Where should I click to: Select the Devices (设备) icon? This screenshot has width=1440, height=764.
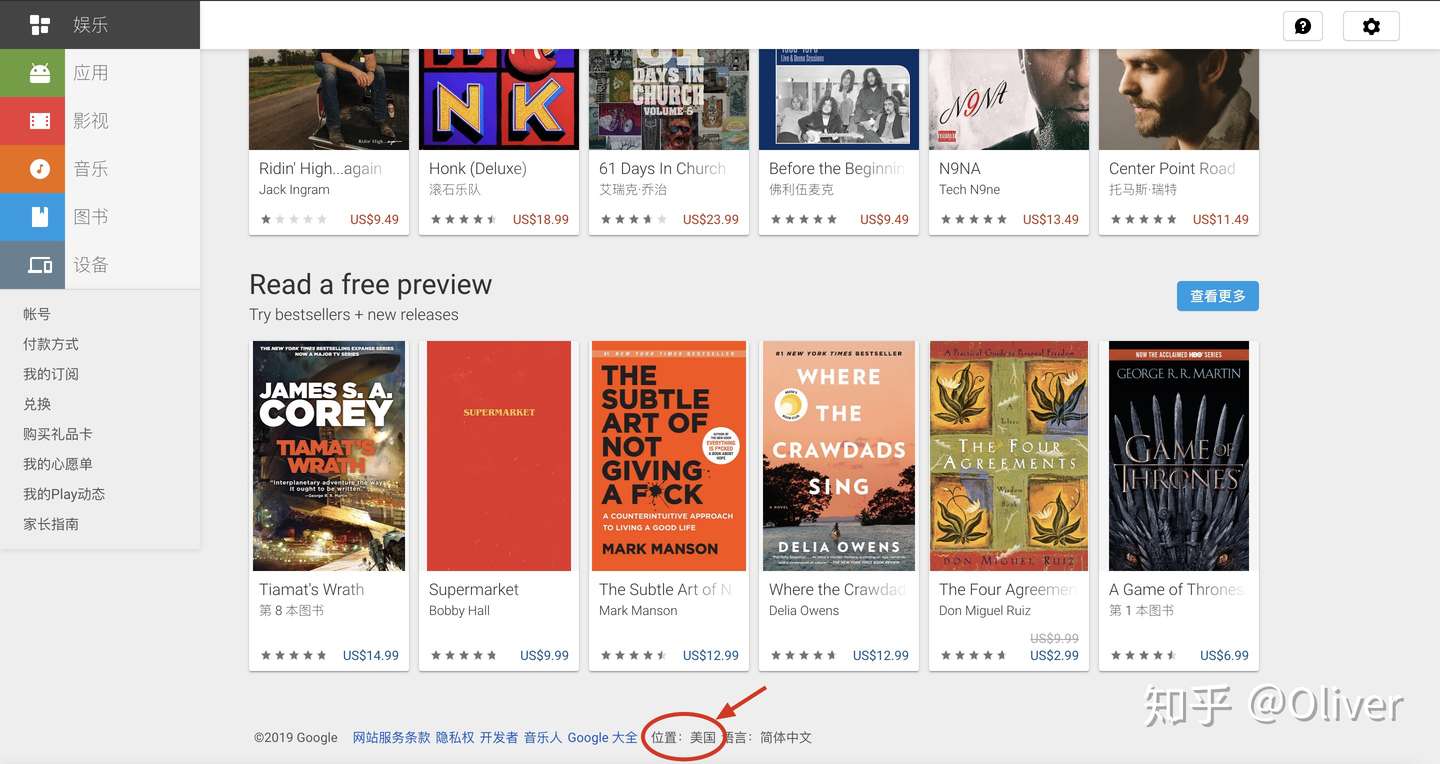pos(40,265)
